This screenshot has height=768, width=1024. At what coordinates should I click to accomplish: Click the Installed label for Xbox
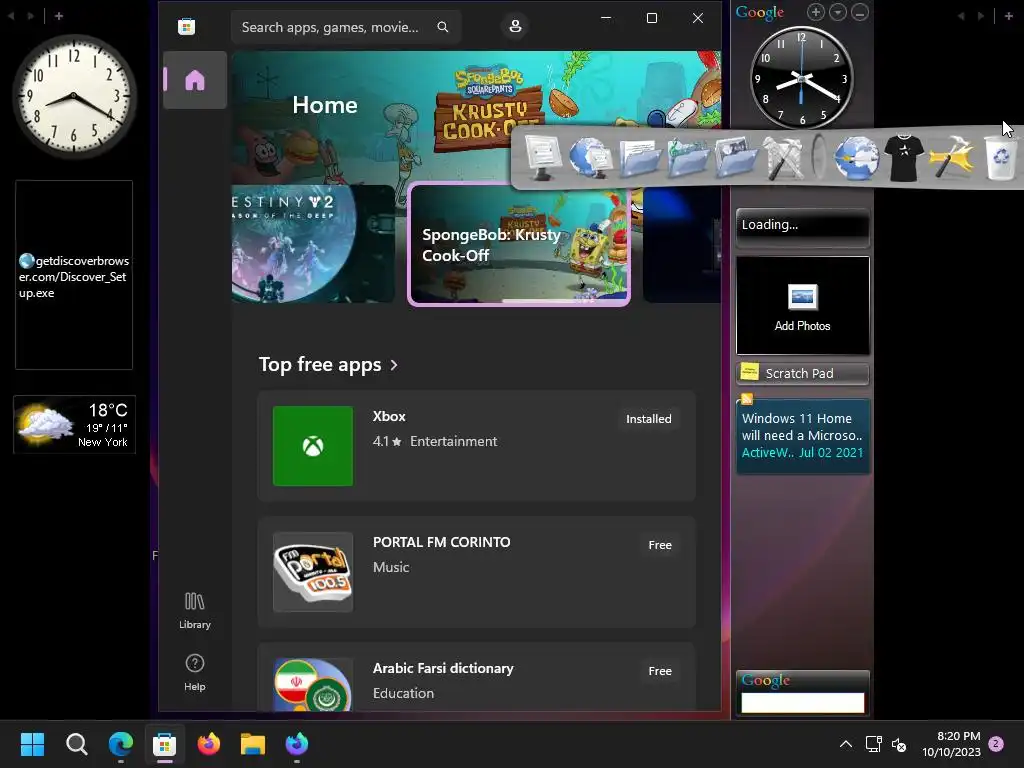[x=648, y=419]
